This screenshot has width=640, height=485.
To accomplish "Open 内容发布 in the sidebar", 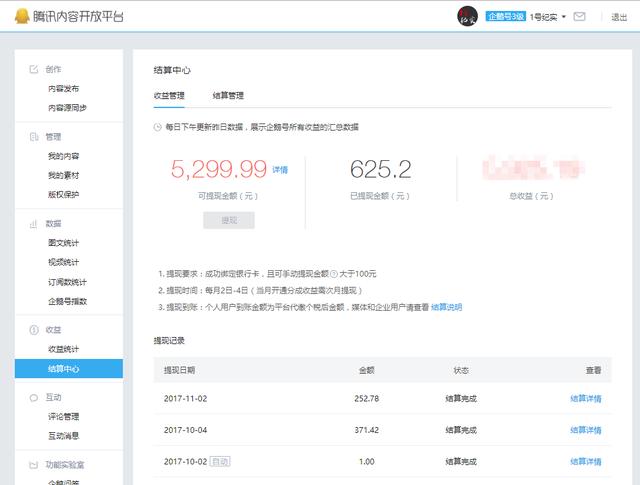I will coord(63,89).
